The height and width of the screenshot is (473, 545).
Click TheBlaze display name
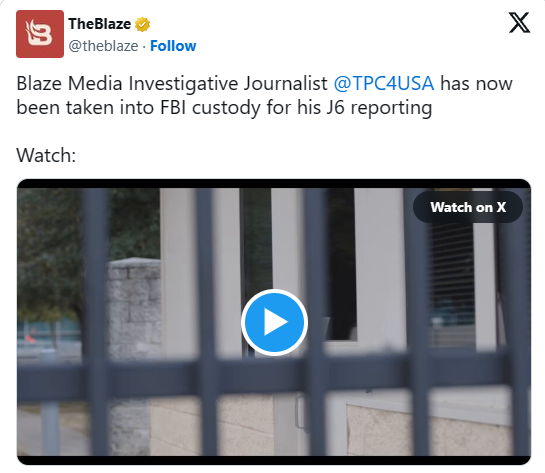click(99, 24)
